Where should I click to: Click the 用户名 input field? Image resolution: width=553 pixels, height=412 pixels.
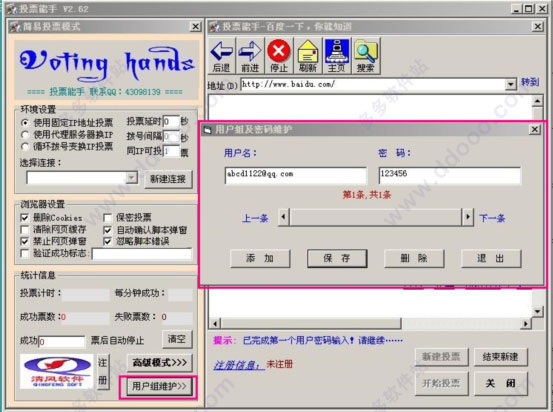click(x=296, y=175)
